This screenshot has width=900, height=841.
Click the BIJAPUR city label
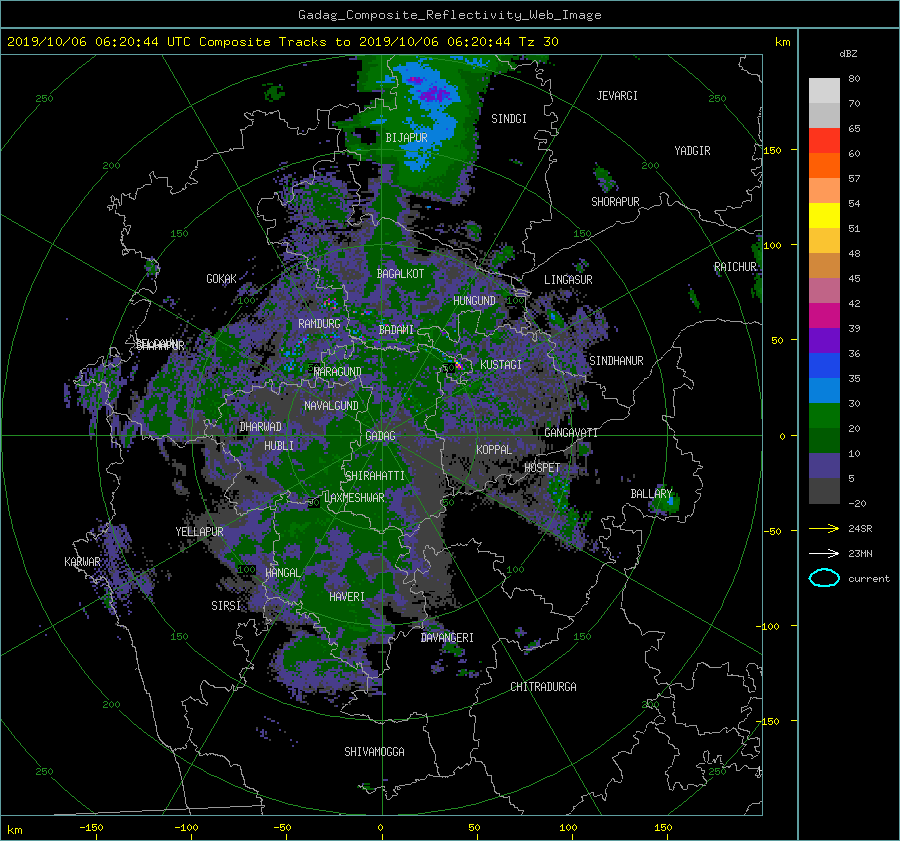(x=406, y=138)
